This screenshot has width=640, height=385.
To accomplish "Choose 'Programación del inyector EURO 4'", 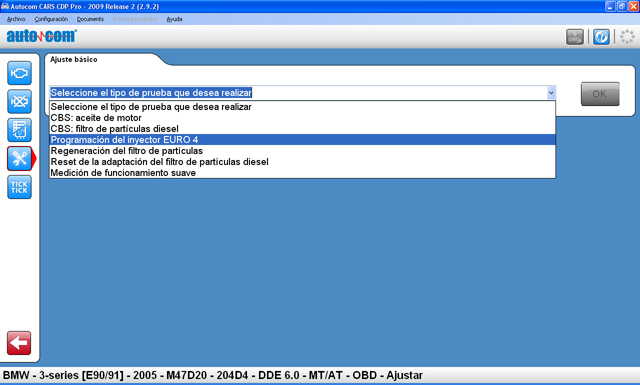I will [302, 140].
